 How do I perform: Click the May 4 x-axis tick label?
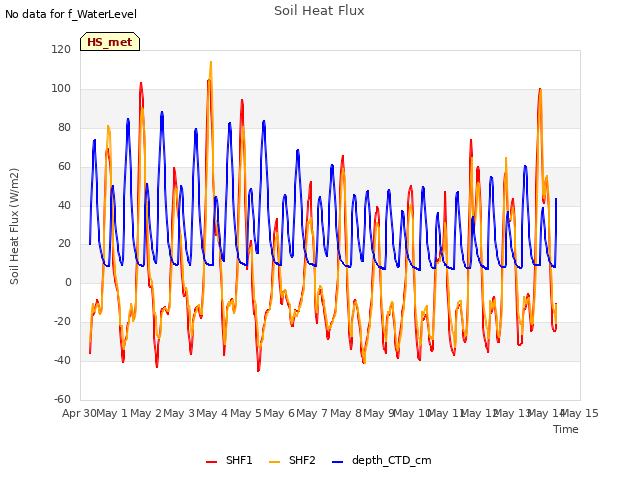point(212,413)
